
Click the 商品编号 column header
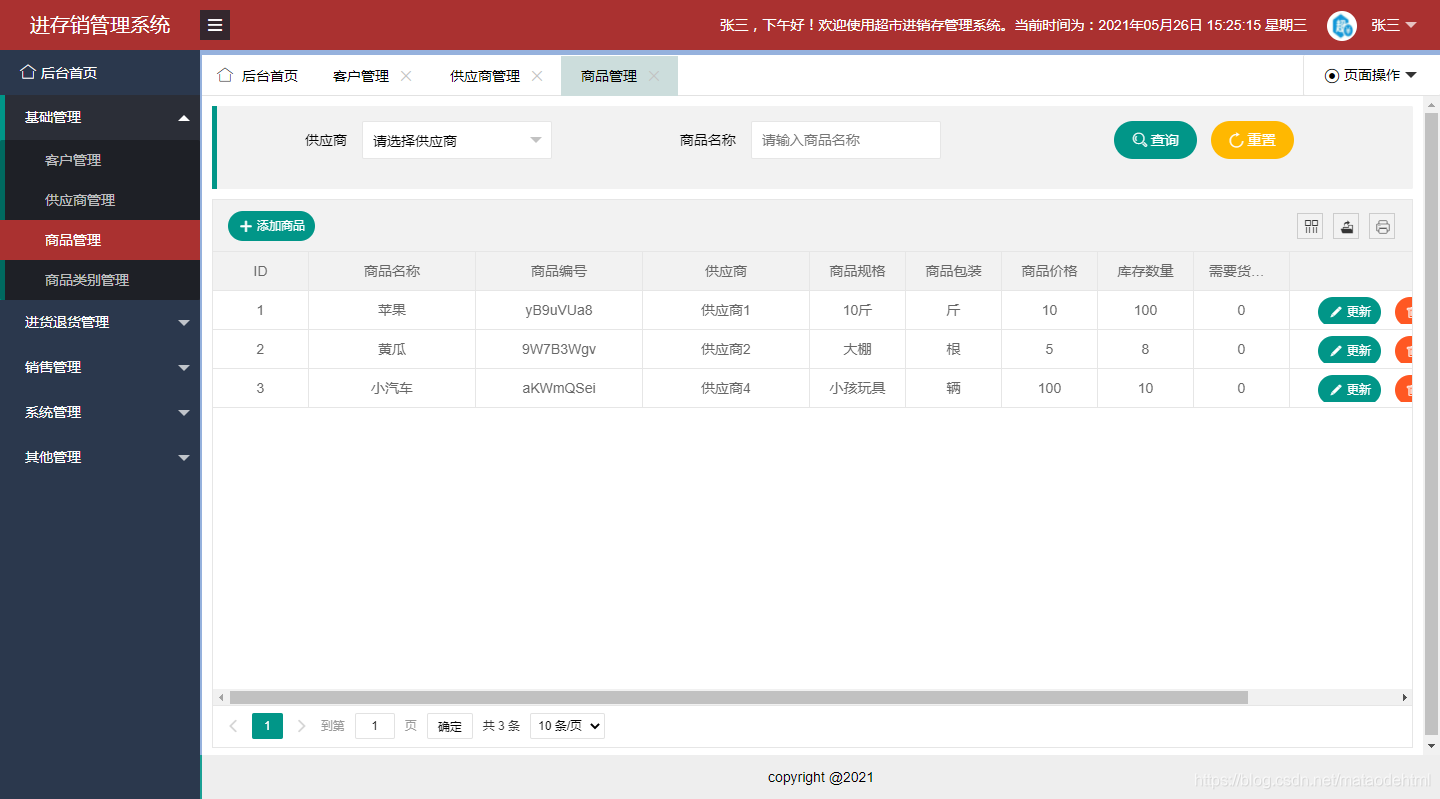click(559, 271)
